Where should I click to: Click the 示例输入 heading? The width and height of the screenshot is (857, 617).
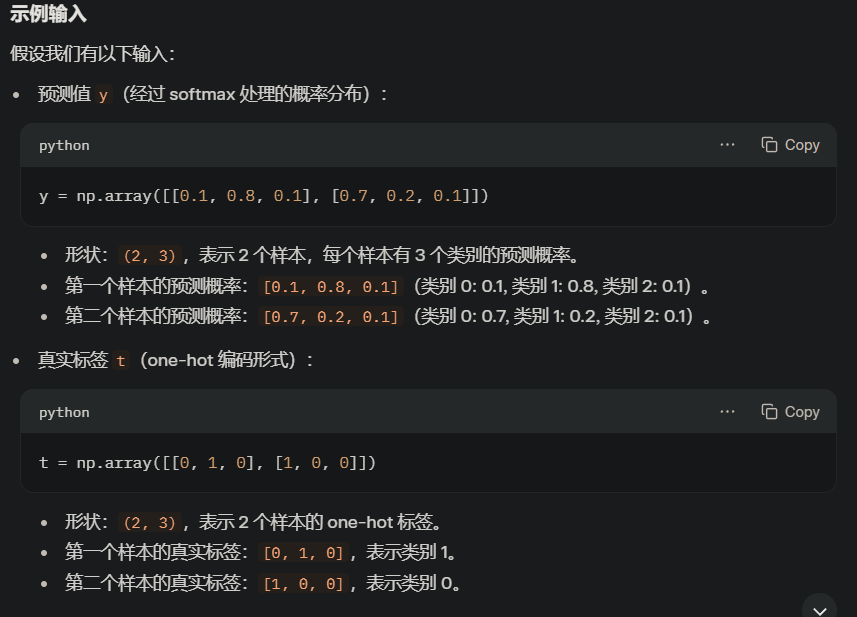(x=48, y=13)
